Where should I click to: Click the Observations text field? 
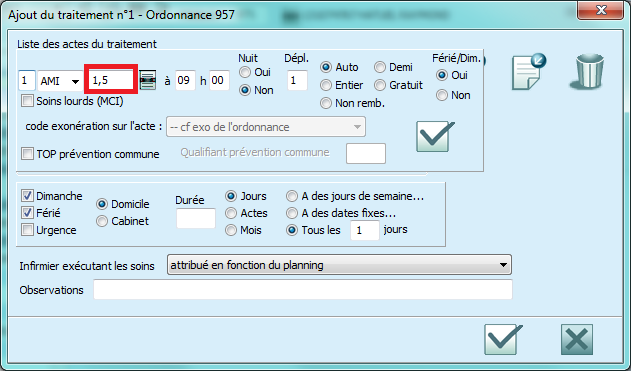click(303, 290)
